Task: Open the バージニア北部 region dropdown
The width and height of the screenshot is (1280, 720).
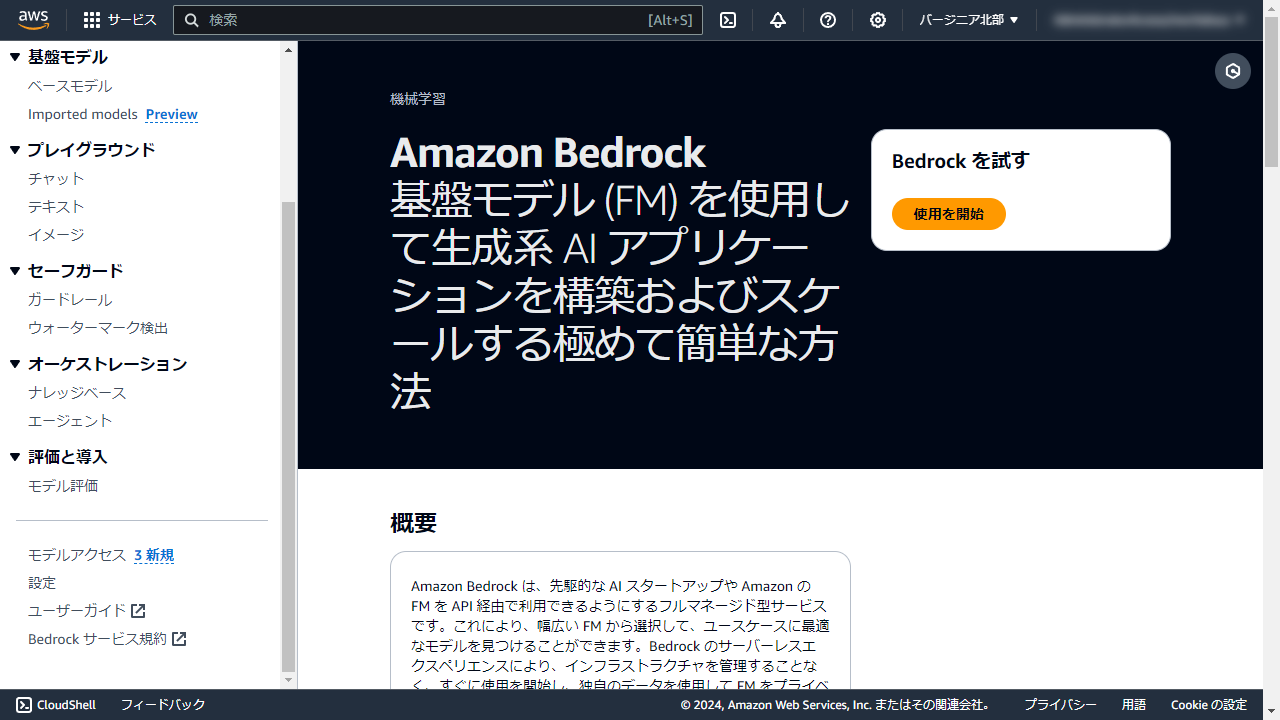Action: (x=969, y=20)
